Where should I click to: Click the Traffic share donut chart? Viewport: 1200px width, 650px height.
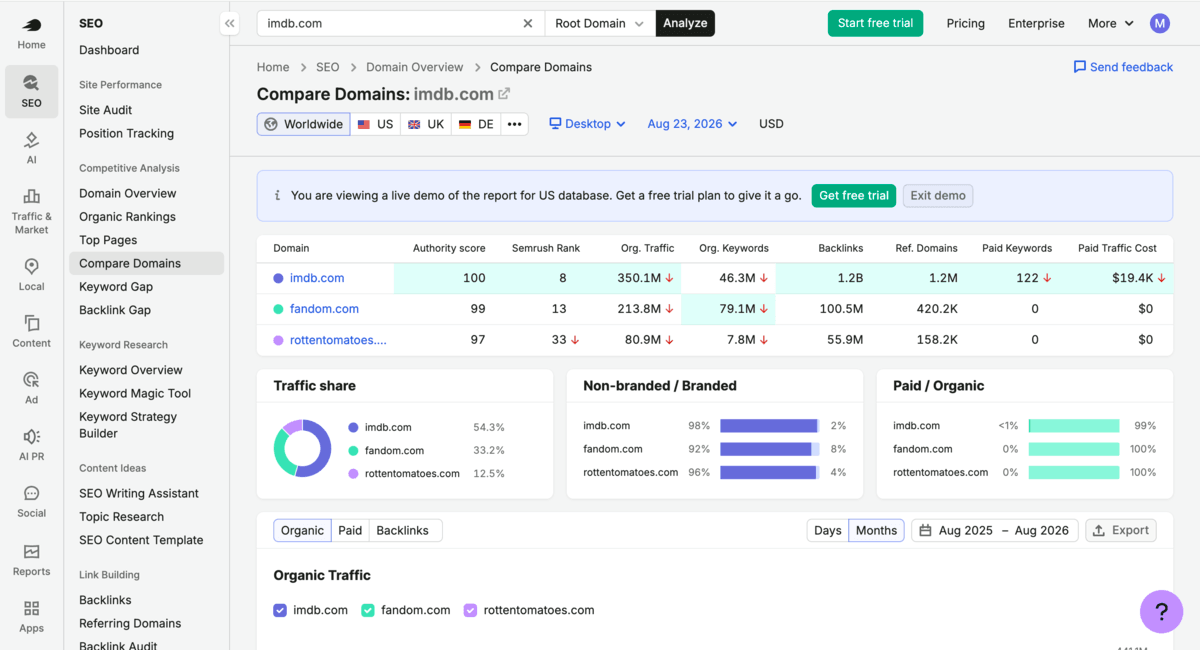[x=302, y=448]
